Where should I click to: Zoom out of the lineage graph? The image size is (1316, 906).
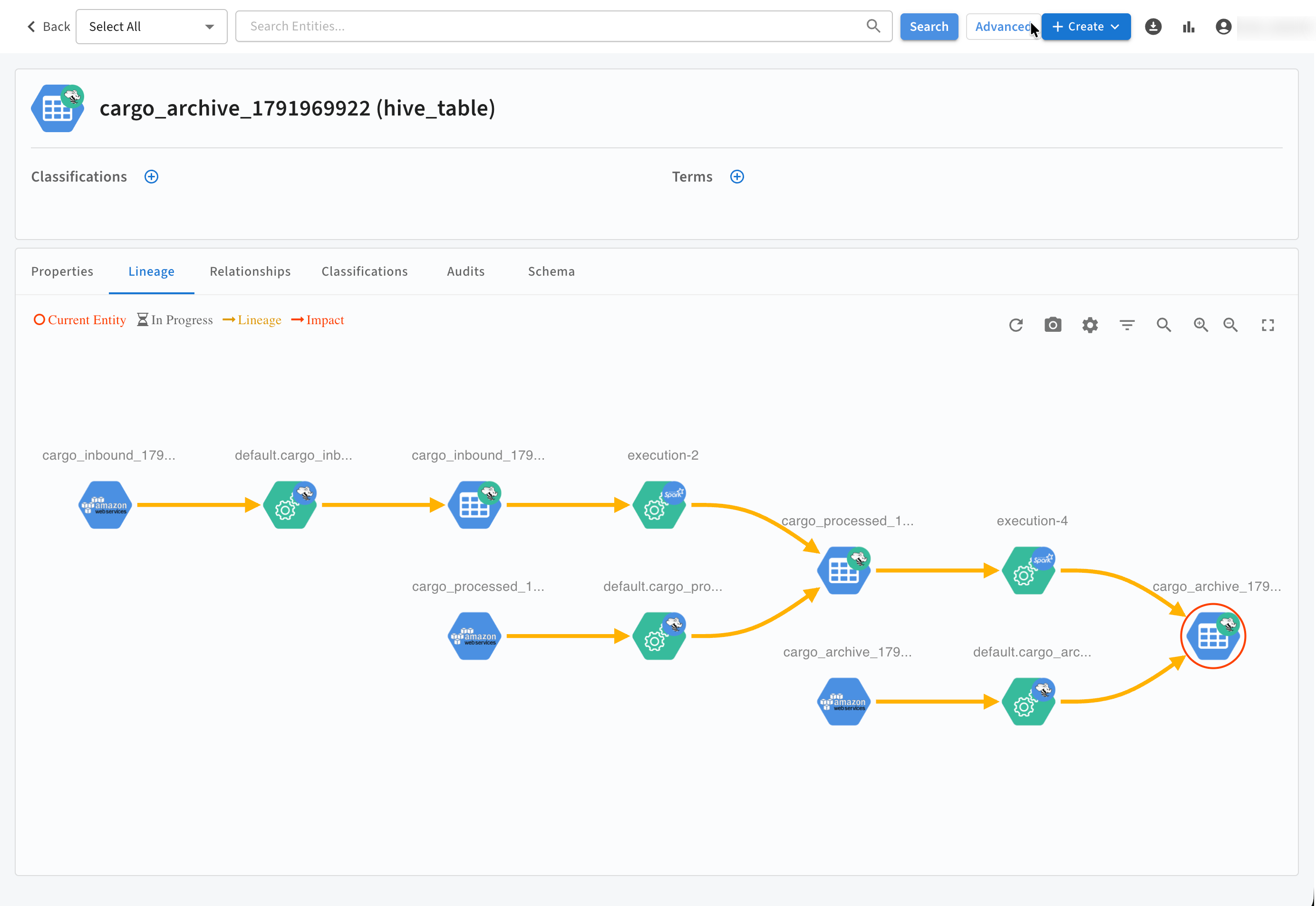pos(1230,325)
